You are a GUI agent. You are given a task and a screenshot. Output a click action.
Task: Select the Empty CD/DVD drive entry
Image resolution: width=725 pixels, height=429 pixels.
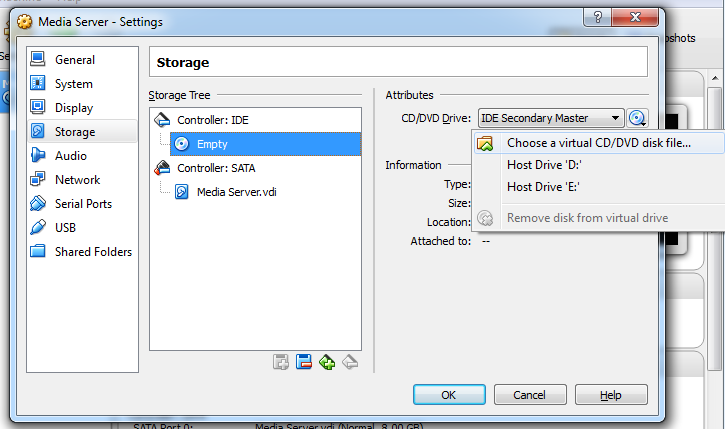[265, 144]
